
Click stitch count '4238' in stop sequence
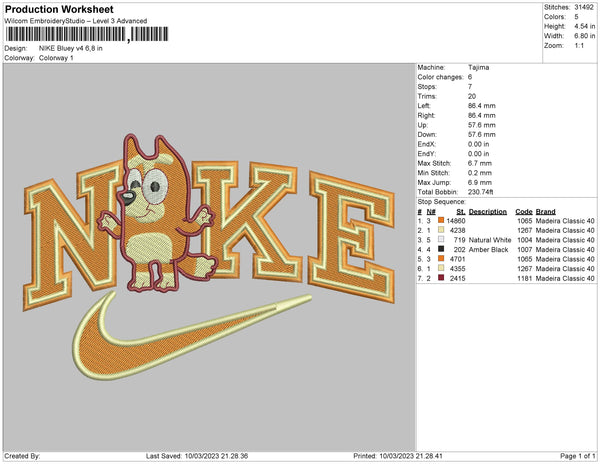458,230
